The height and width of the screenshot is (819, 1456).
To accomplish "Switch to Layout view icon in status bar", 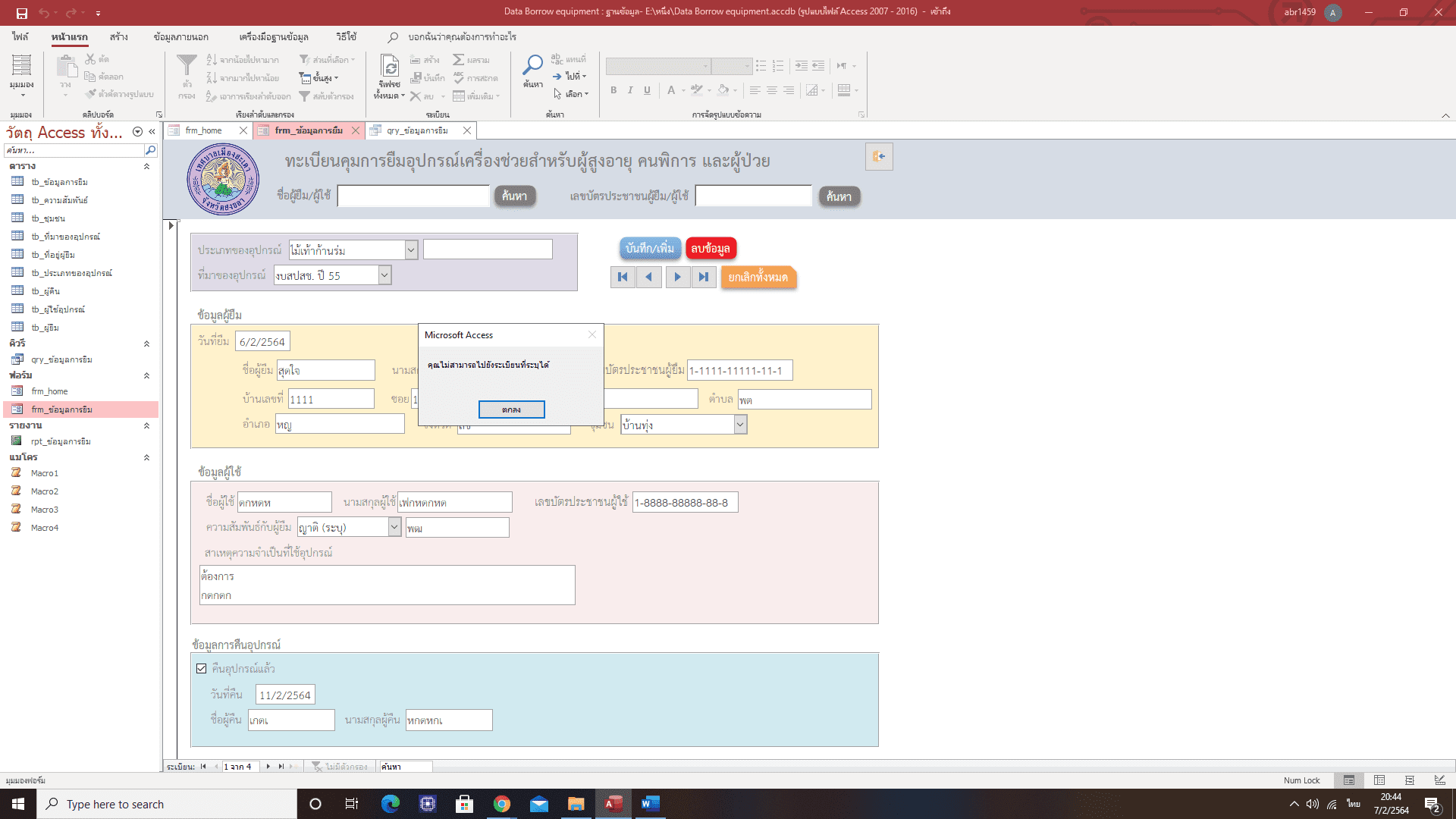I will tap(1410, 780).
